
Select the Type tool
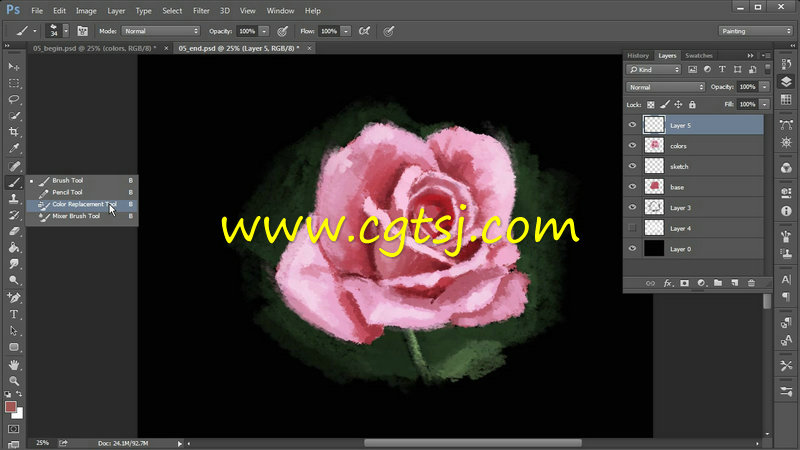pos(14,314)
